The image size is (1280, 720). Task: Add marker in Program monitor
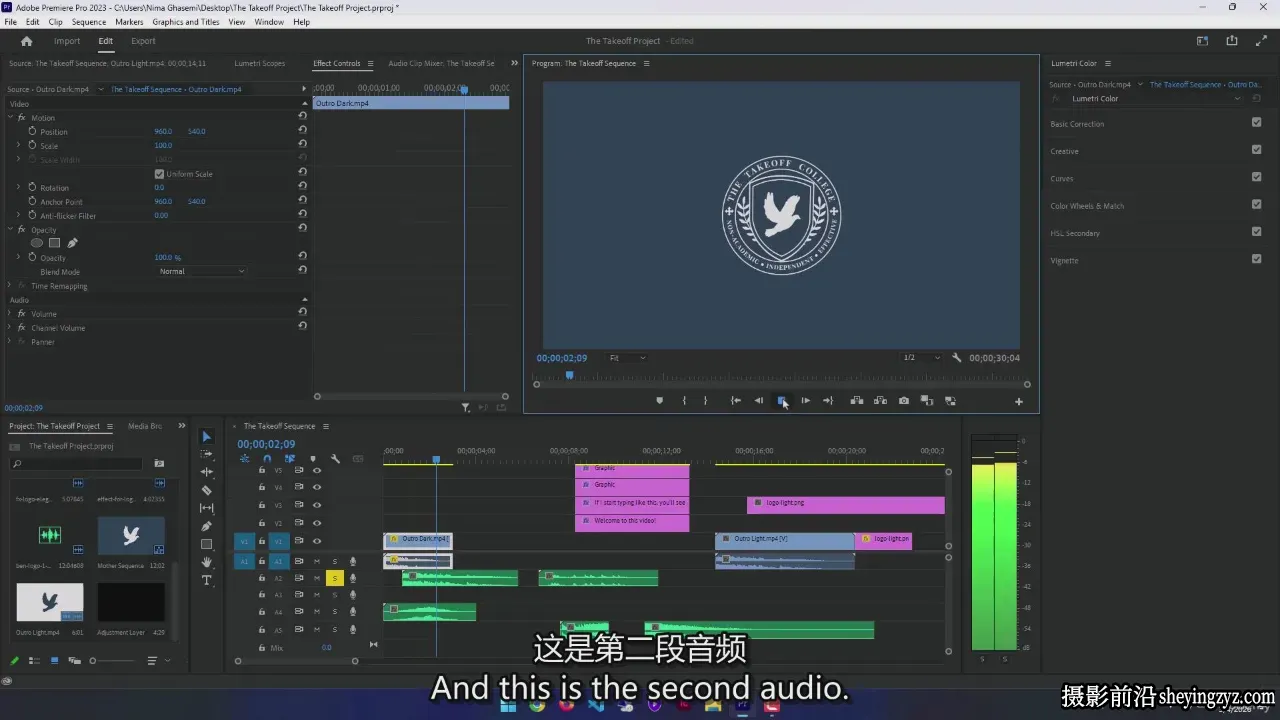pos(659,401)
